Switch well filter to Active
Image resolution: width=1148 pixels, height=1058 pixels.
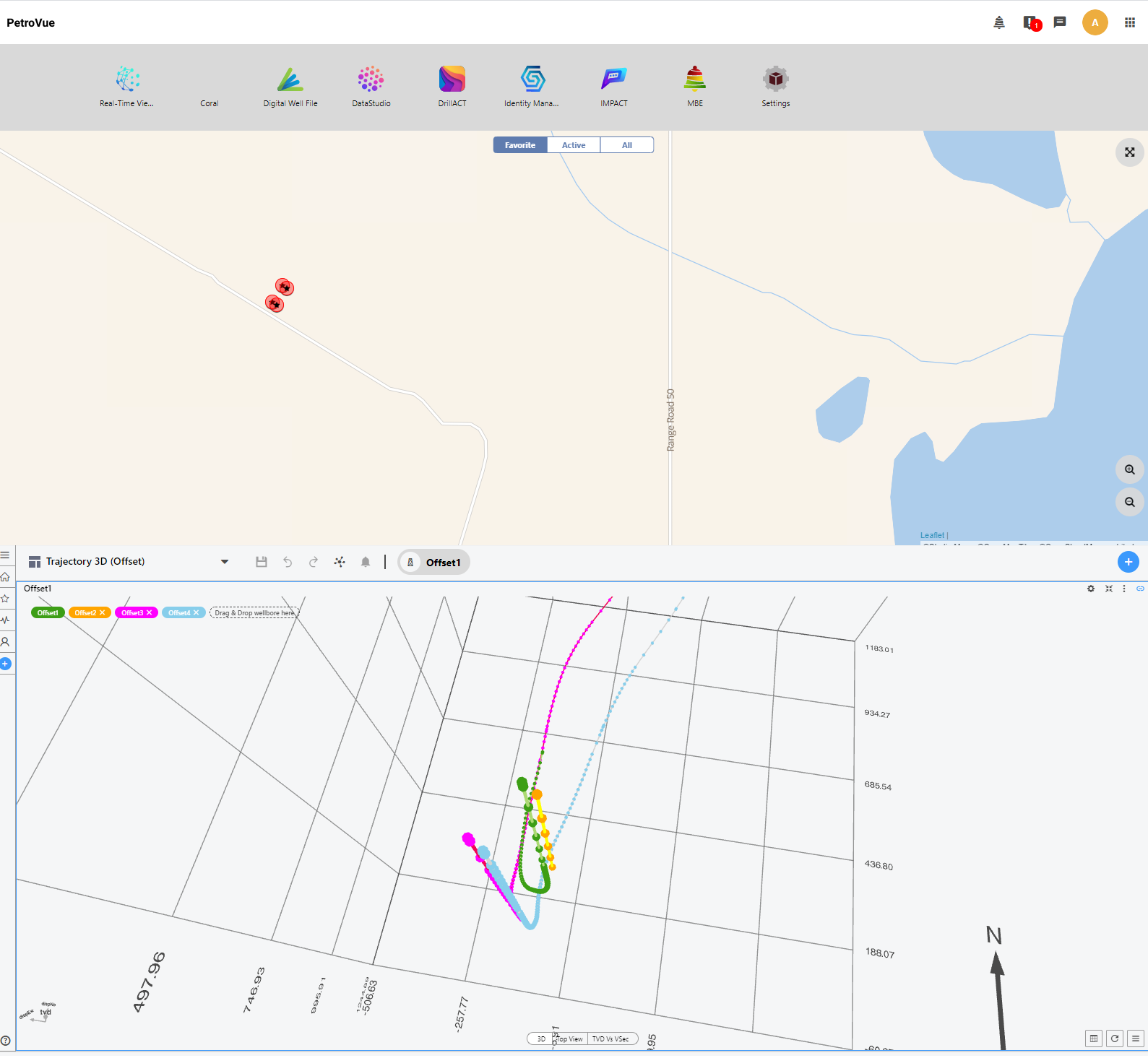(574, 145)
